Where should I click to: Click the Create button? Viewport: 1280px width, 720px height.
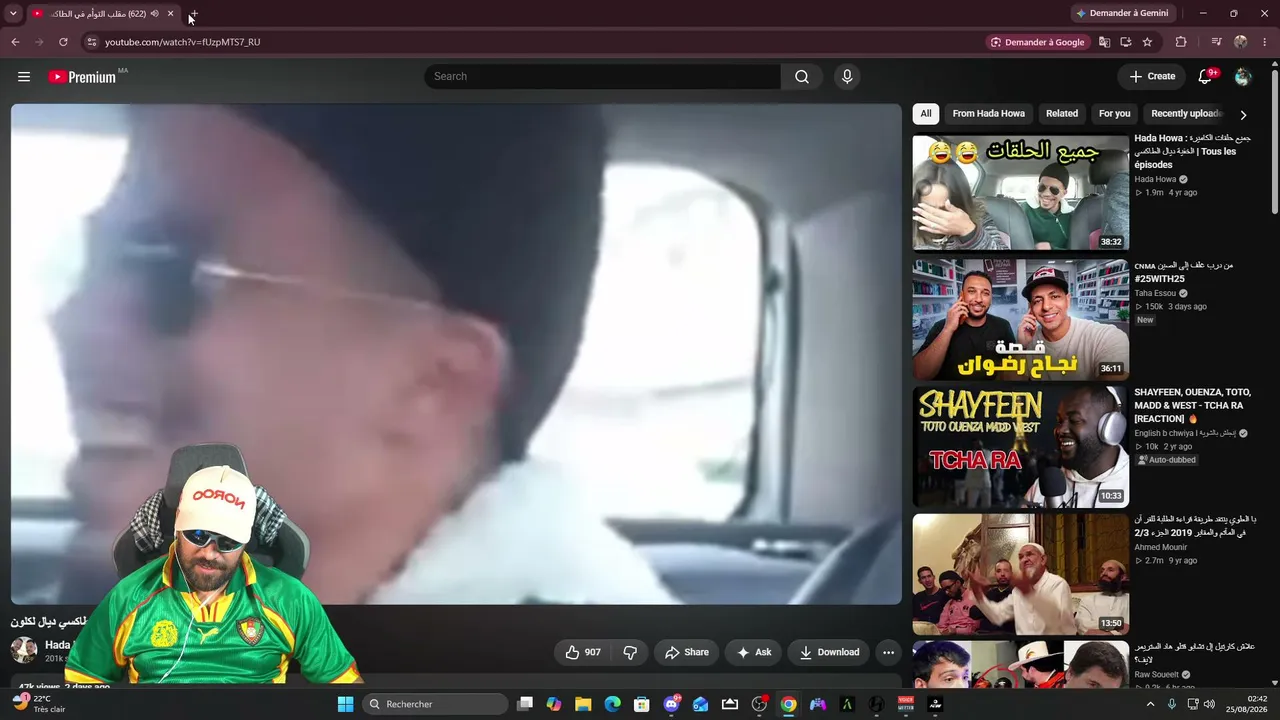1152,77
